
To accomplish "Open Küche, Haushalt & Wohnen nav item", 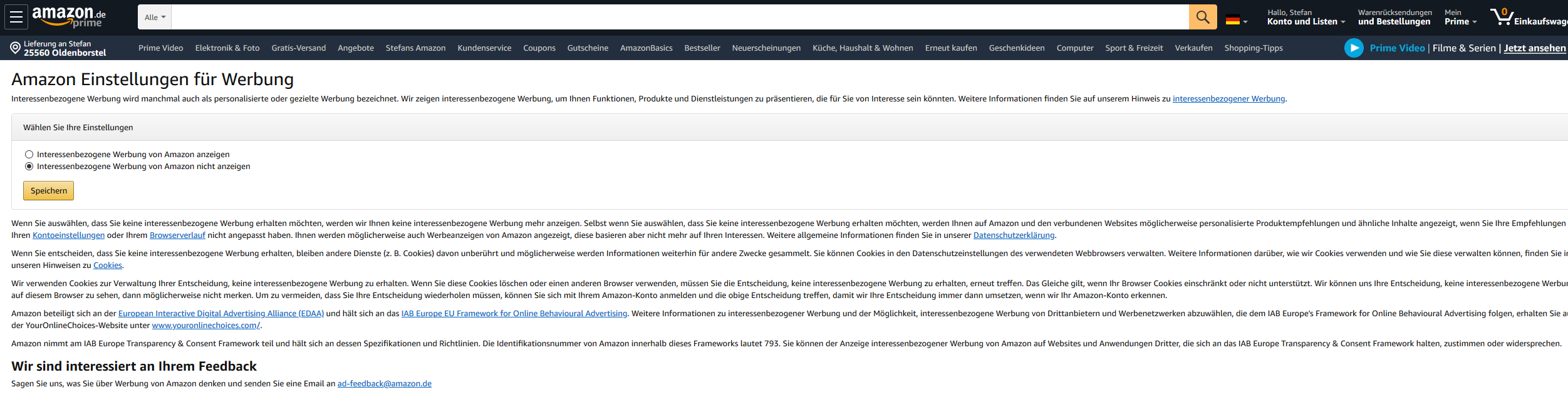I will (863, 48).
